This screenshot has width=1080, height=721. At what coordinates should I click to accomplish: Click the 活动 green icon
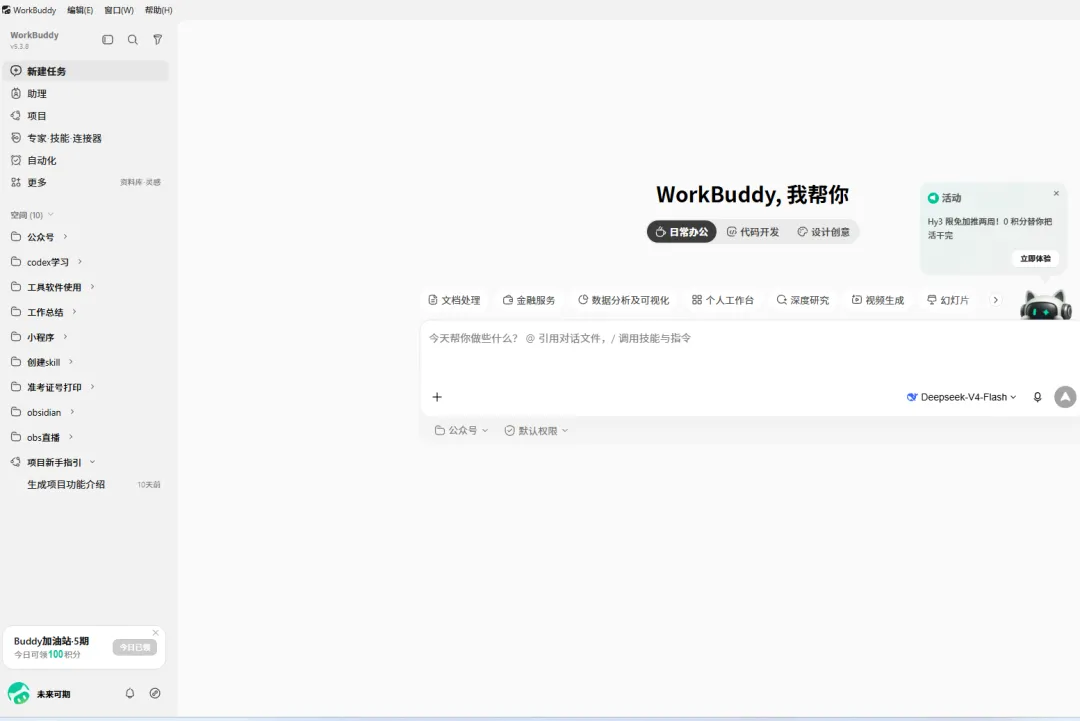point(933,198)
